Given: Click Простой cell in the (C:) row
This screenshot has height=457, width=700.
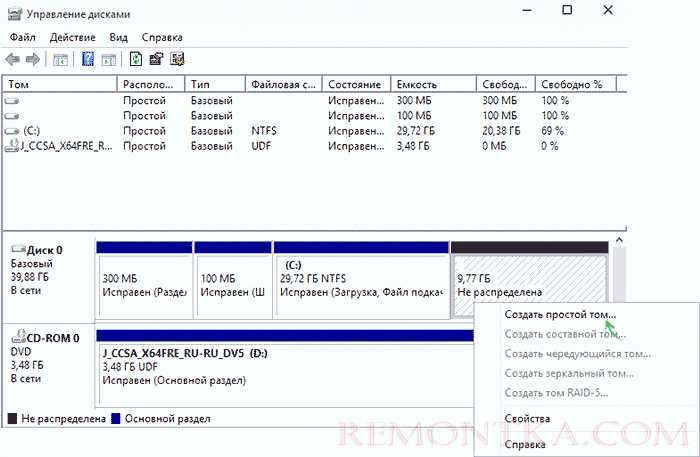Looking at the screenshot, I should click(x=144, y=131).
